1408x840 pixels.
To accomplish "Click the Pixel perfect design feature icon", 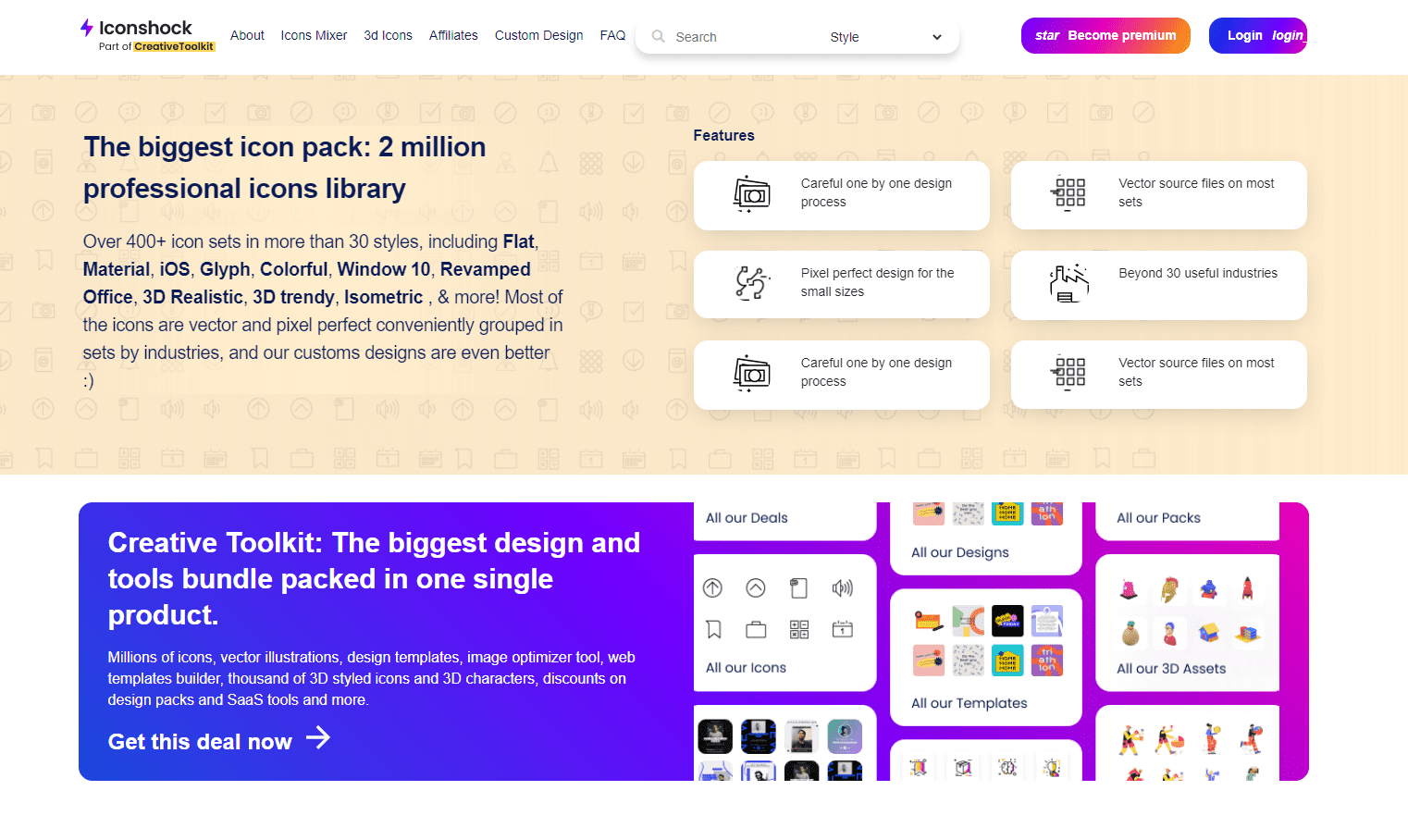I will click(752, 283).
